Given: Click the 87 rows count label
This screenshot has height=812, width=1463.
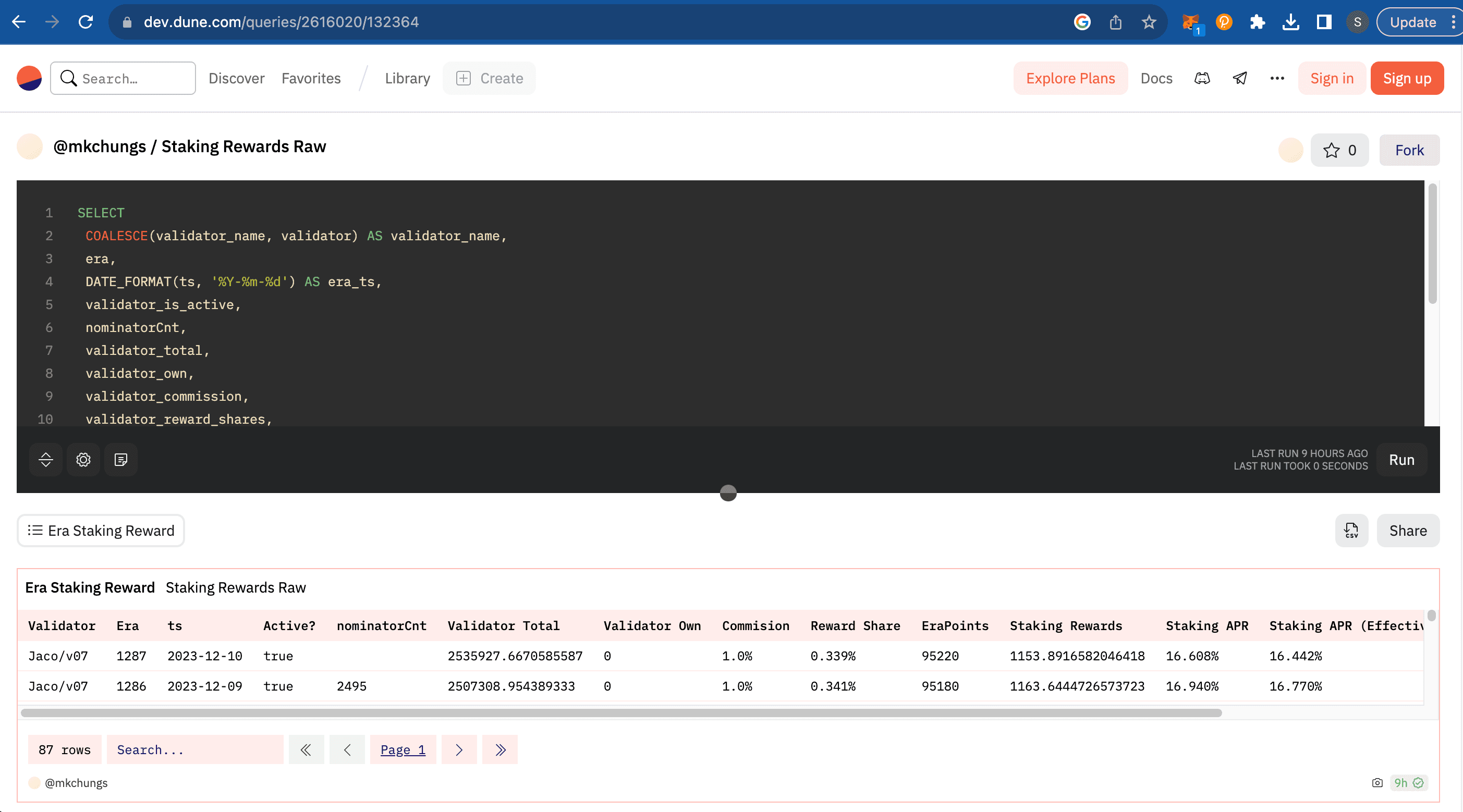Looking at the screenshot, I should point(64,749).
